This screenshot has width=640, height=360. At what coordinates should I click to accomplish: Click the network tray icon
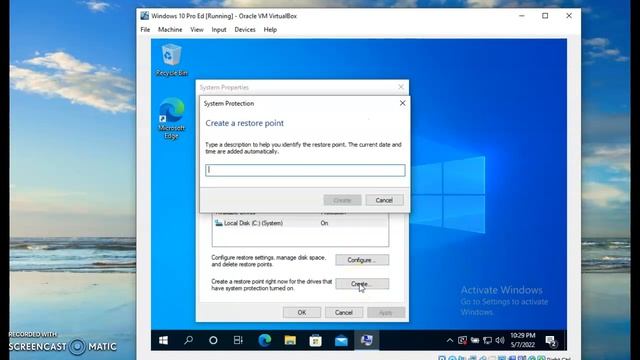pos(487,340)
